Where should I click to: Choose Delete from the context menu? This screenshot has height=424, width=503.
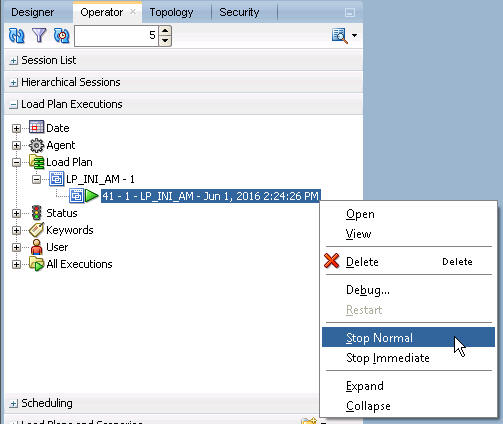(408, 262)
